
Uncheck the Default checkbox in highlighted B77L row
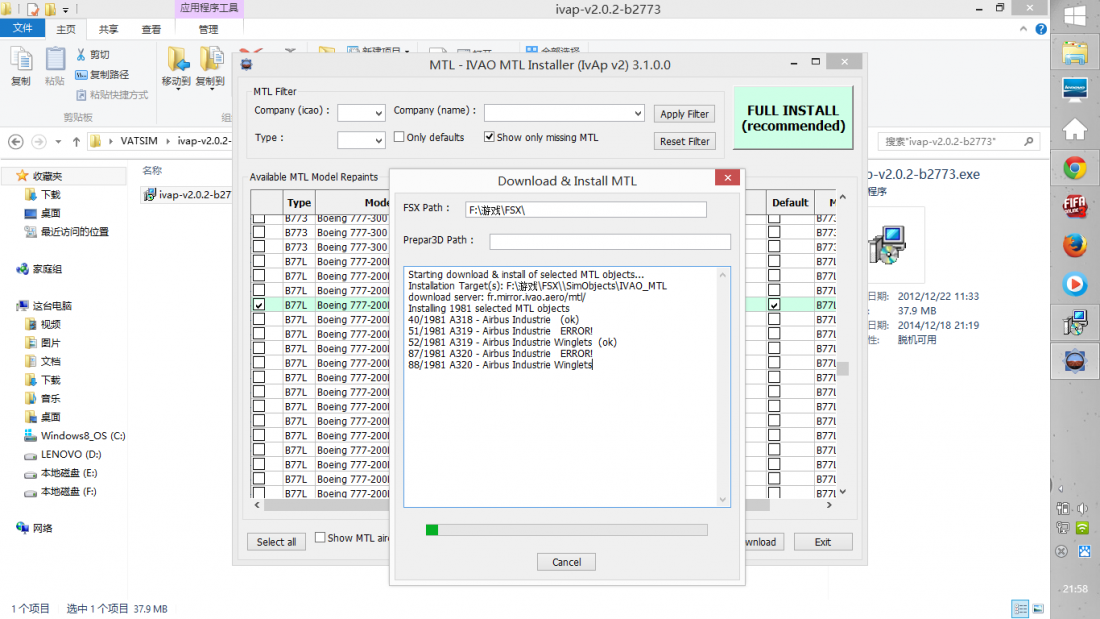(x=774, y=305)
